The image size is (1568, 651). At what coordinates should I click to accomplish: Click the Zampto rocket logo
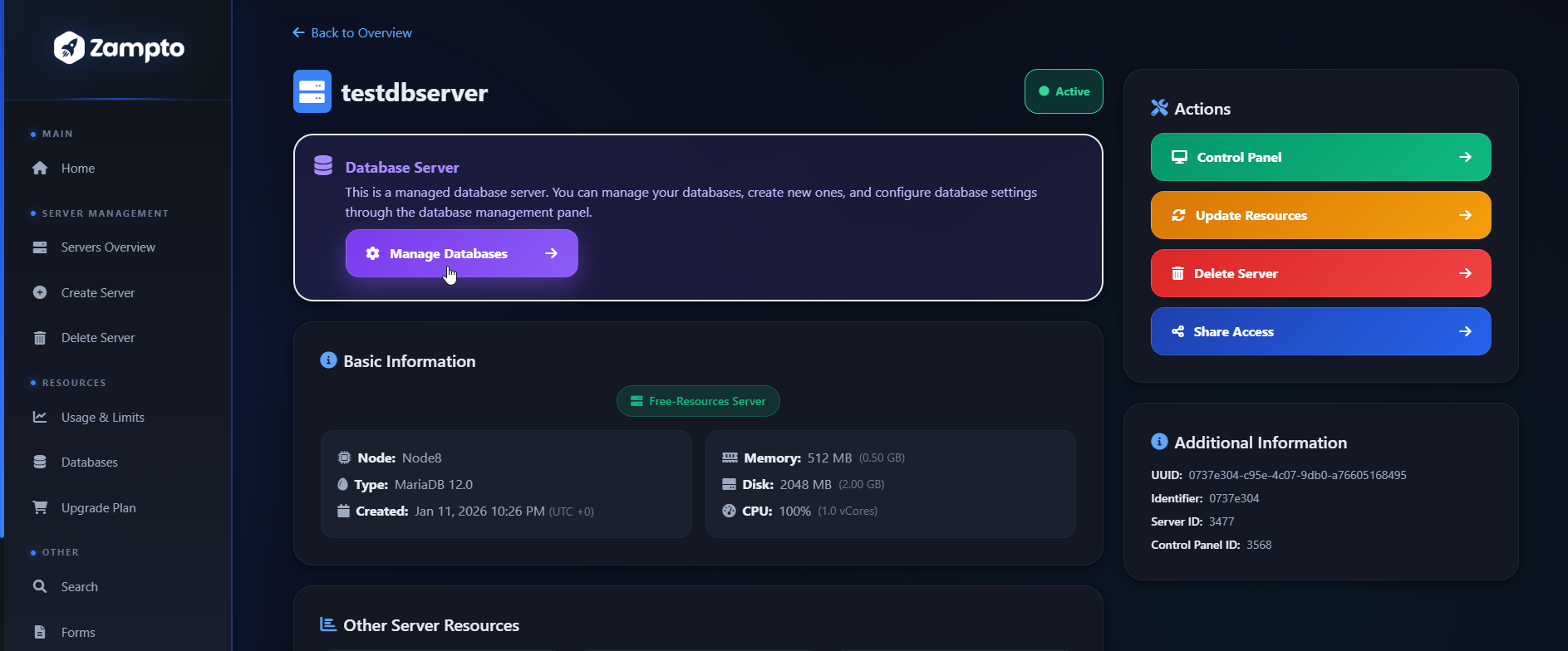pyautogui.click(x=69, y=48)
